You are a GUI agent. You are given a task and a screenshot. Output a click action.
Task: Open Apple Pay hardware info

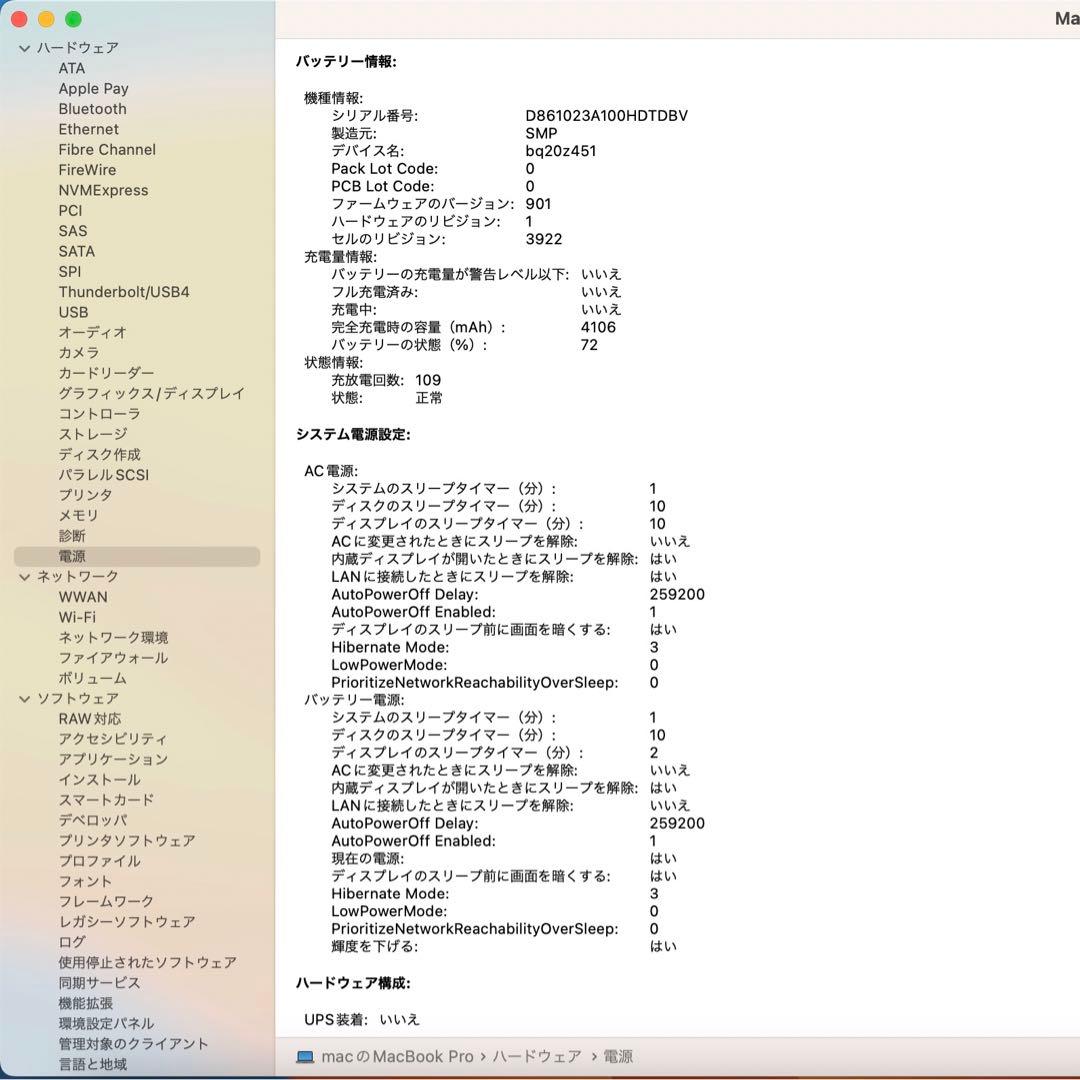(x=93, y=88)
